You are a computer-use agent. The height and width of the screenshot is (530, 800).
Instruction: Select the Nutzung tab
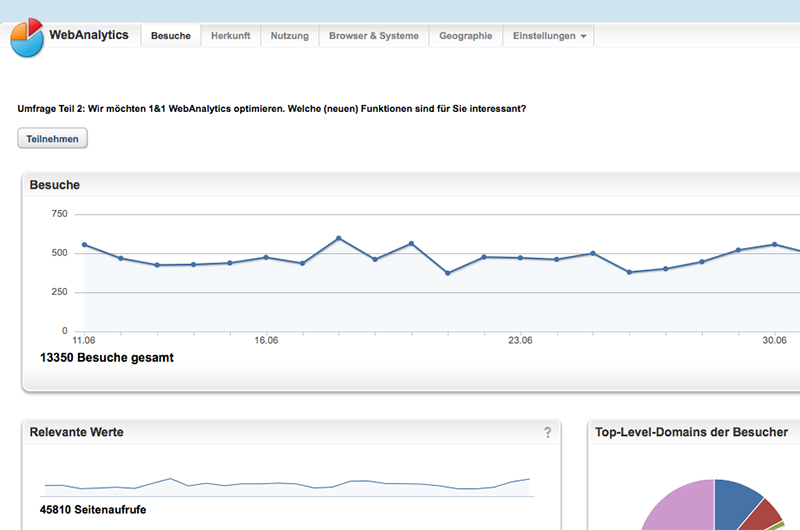click(290, 36)
